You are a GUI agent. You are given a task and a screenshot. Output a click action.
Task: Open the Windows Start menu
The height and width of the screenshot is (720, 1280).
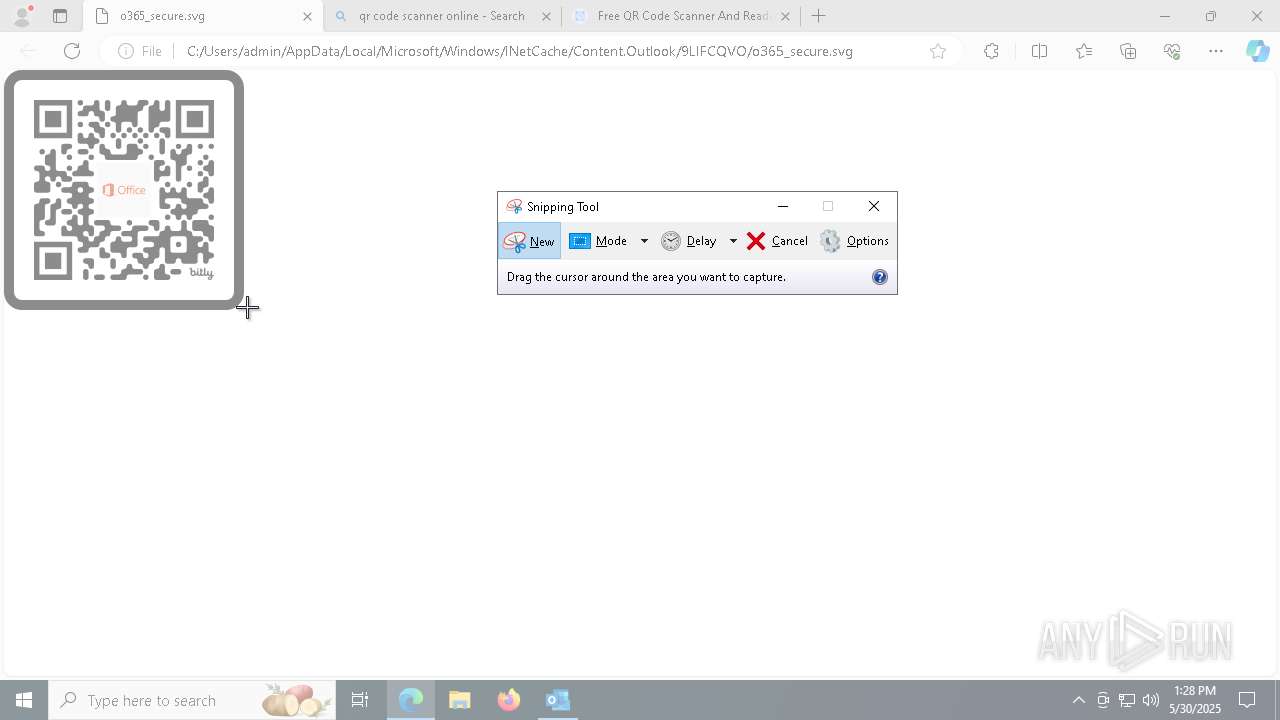tap(24, 700)
